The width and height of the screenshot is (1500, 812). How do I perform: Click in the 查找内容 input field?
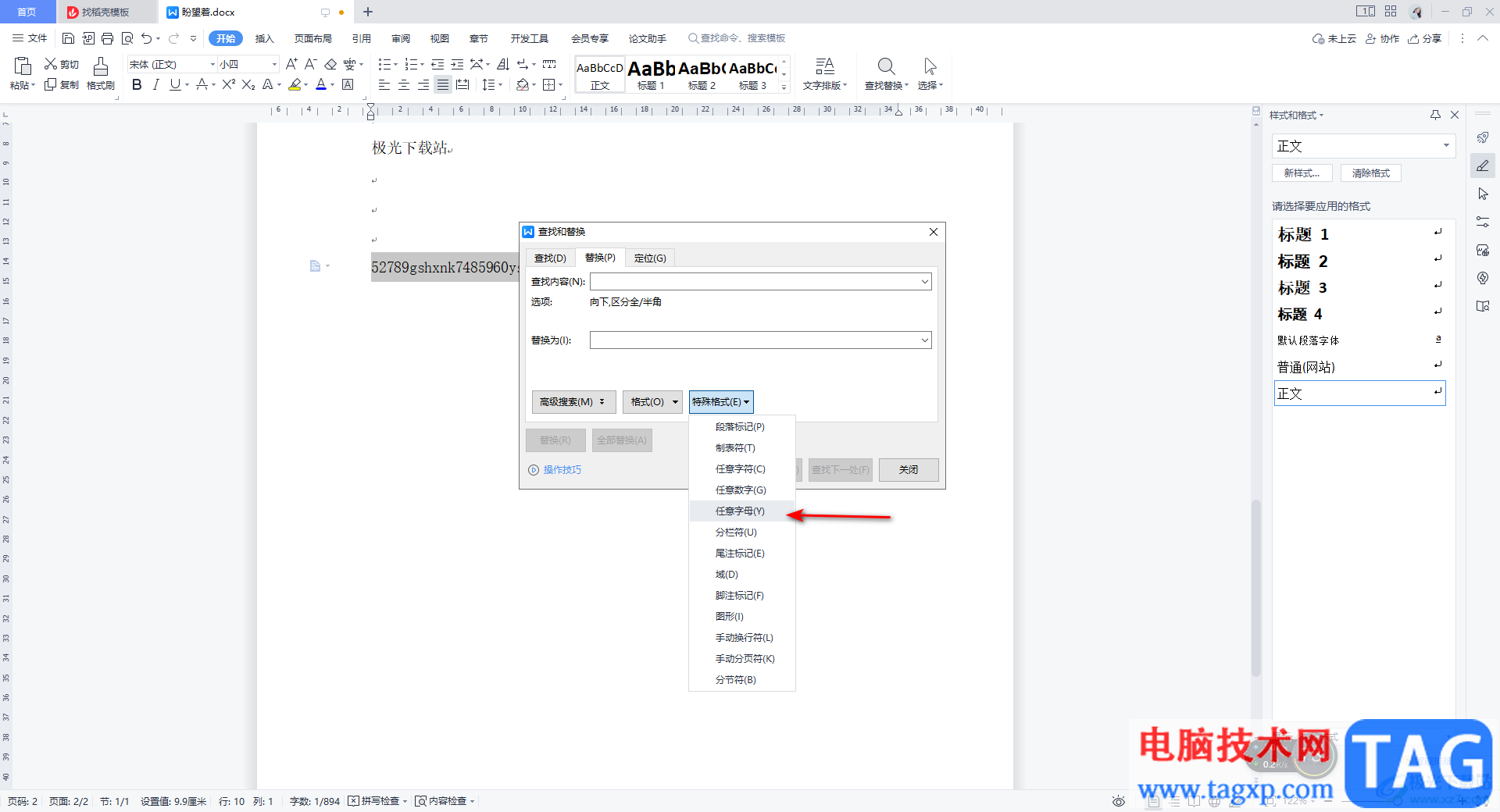pyautogui.click(x=754, y=282)
